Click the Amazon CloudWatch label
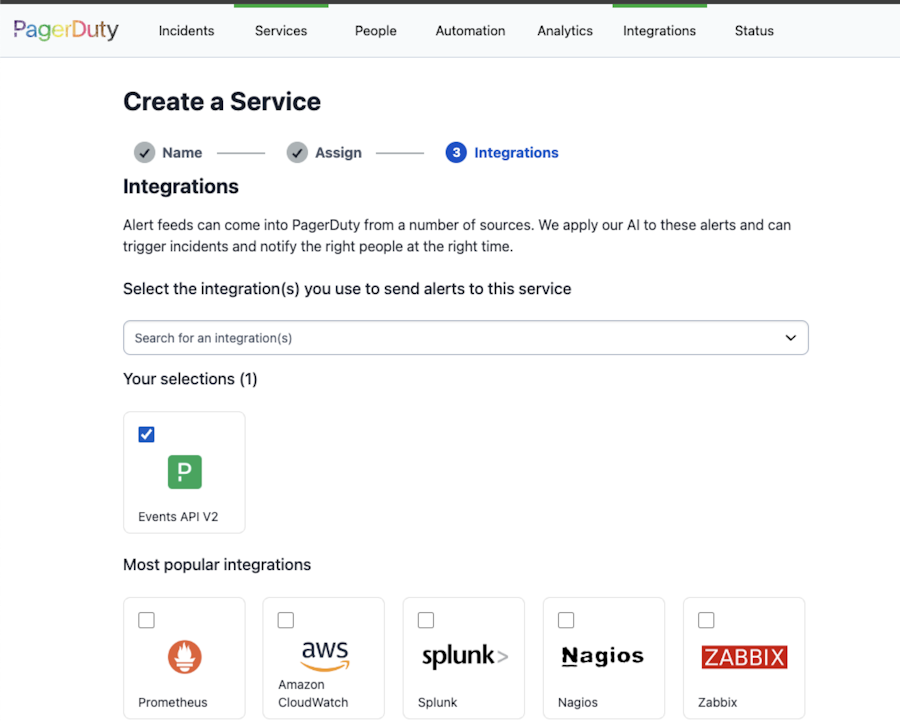Screen dimensions: 900x722 pyautogui.click(x=313, y=693)
